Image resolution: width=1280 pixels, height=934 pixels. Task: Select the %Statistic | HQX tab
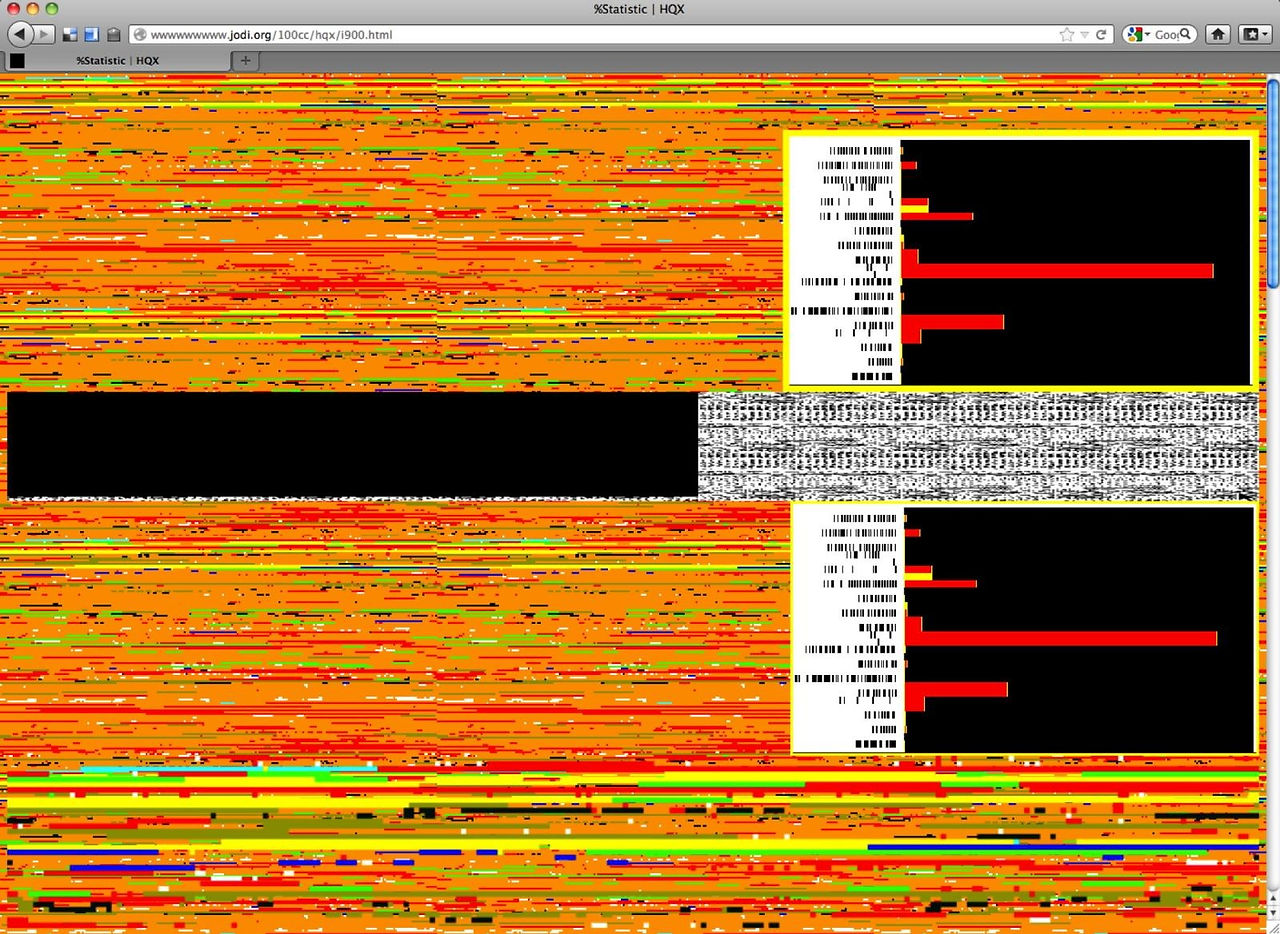coord(117,61)
